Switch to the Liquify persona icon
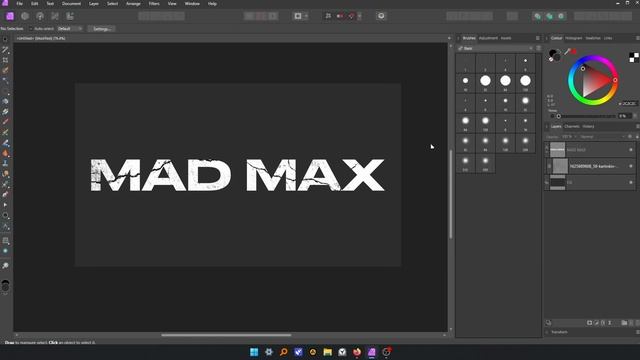 [x=25, y=16]
